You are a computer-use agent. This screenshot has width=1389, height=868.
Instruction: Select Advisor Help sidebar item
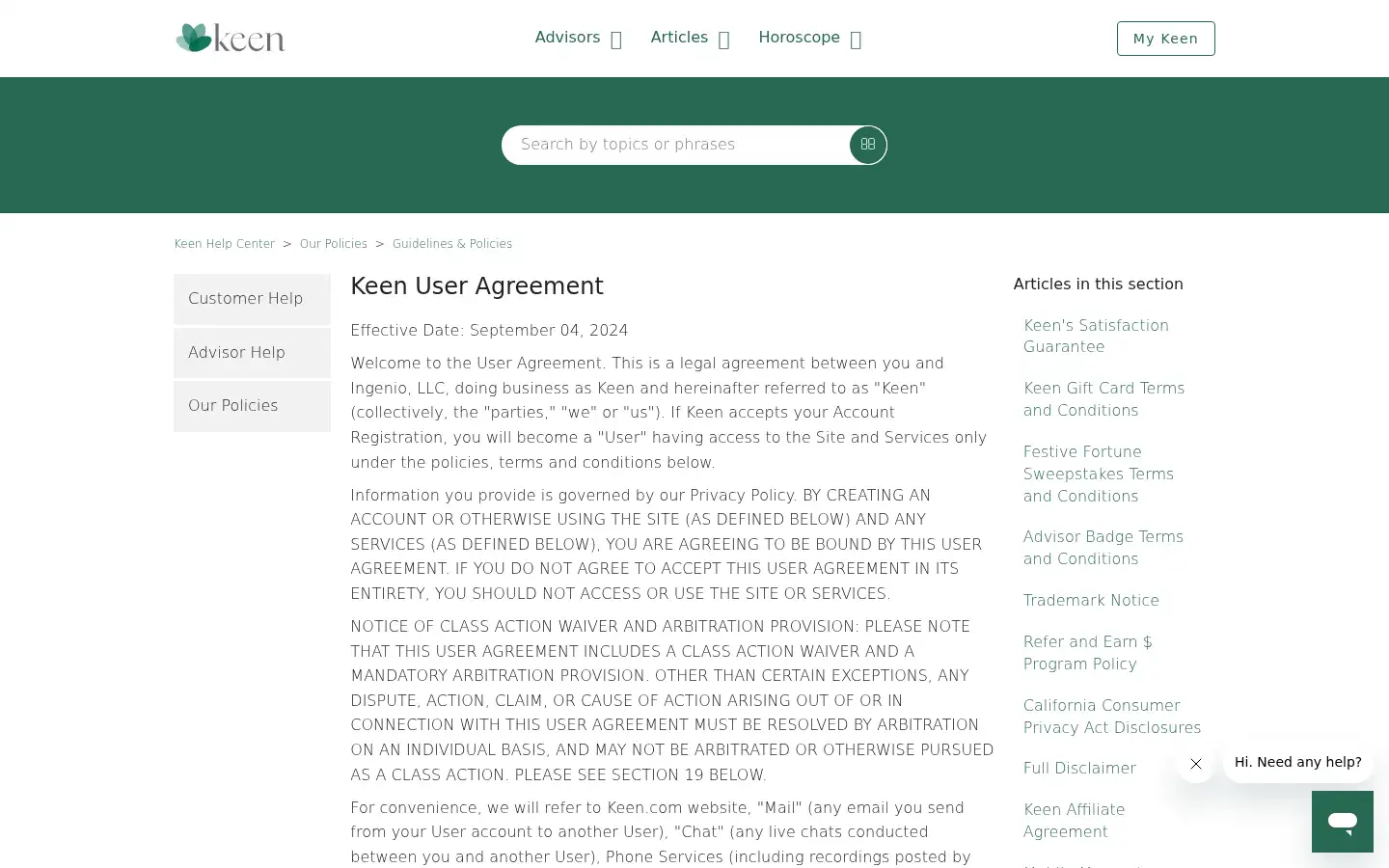click(x=252, y=353)
